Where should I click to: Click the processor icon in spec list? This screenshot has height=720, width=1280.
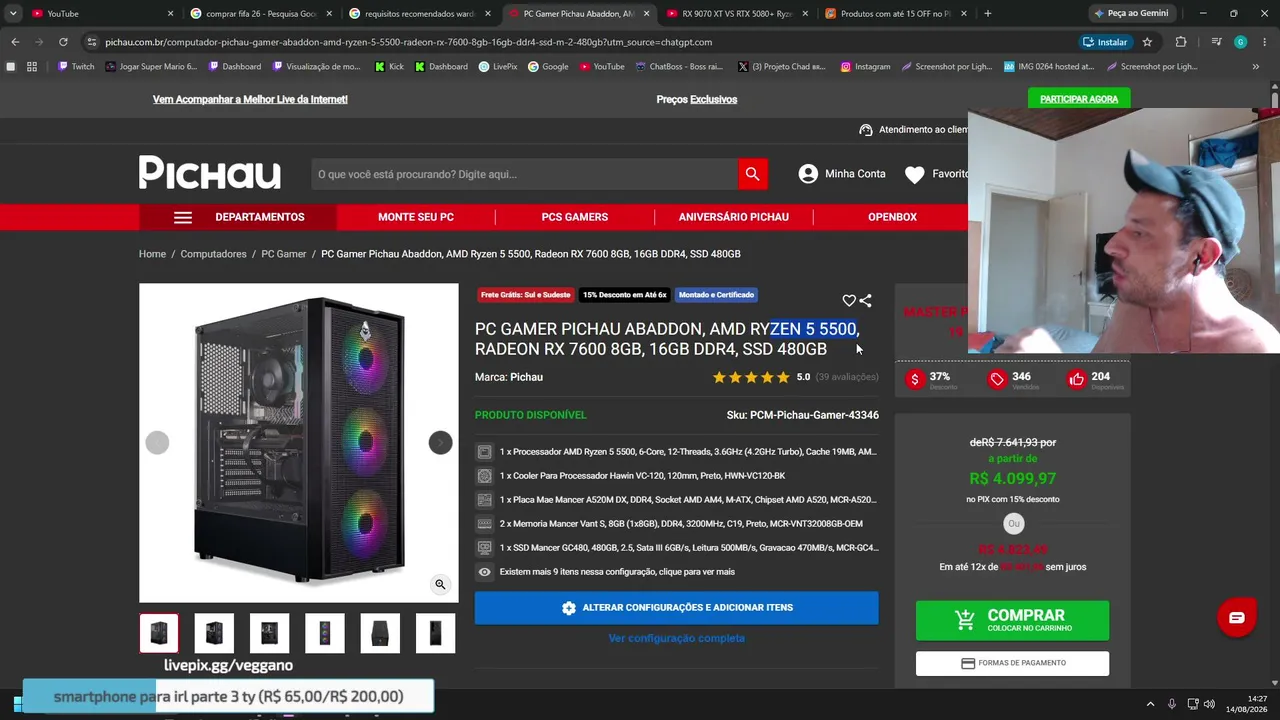pos(485,452)
